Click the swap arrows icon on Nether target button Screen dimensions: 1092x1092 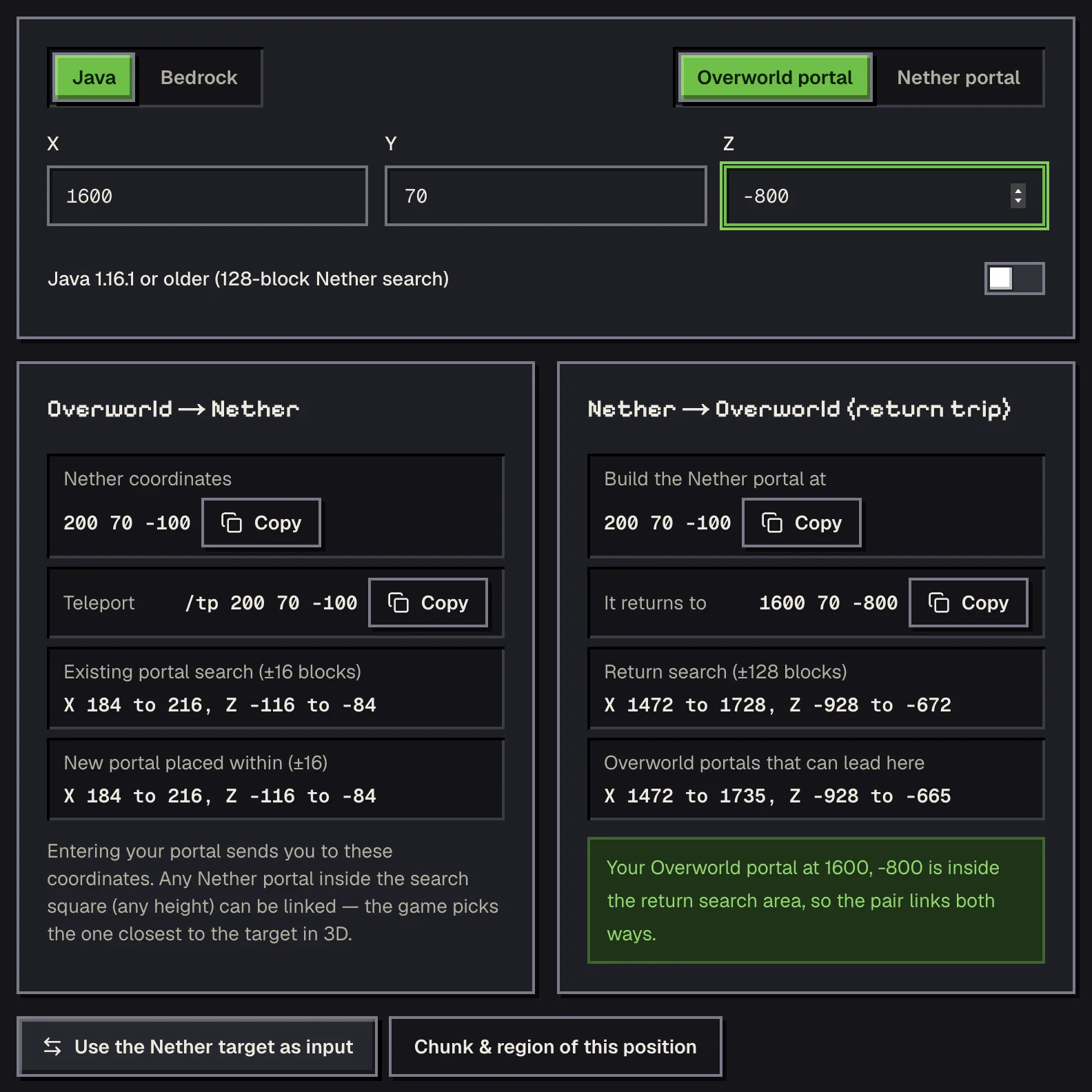pos(52,1046)
